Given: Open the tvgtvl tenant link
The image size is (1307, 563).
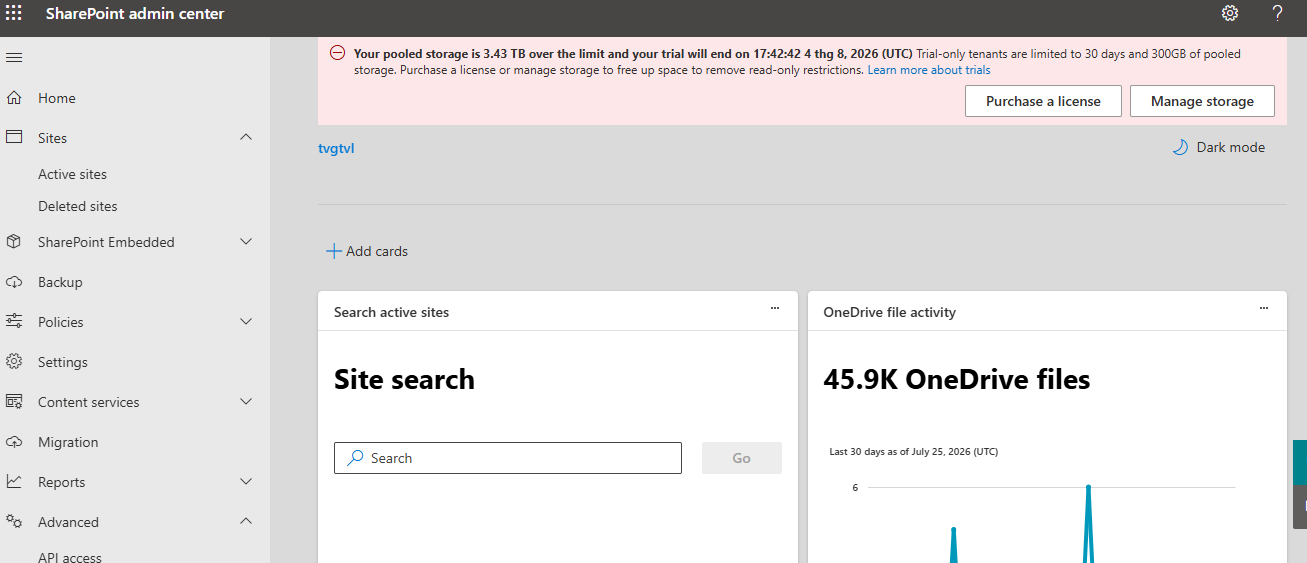Looking at the screenshot, I should (x=336, y=149).
